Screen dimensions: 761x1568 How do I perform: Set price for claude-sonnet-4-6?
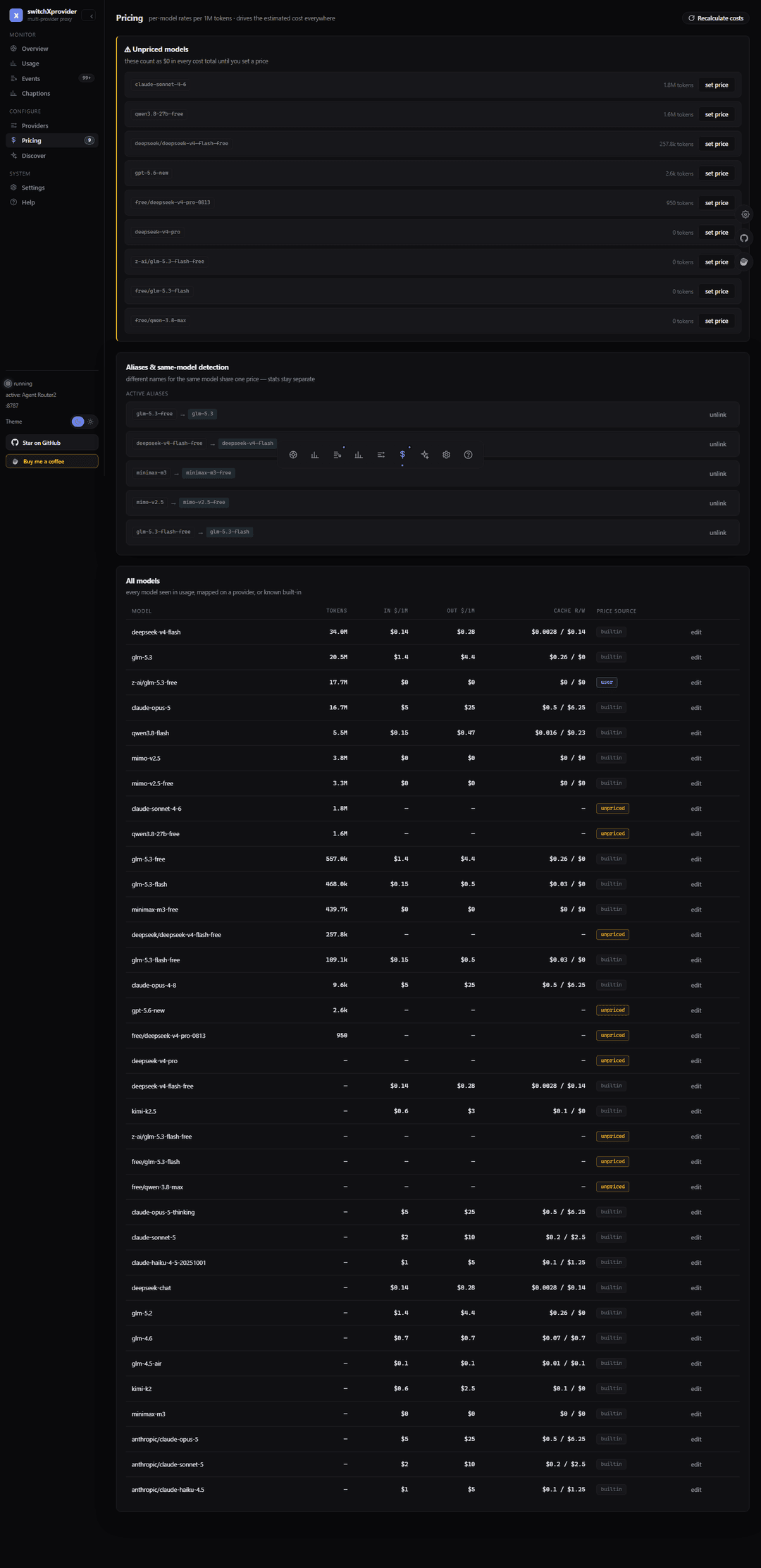(x=717, y=85)
